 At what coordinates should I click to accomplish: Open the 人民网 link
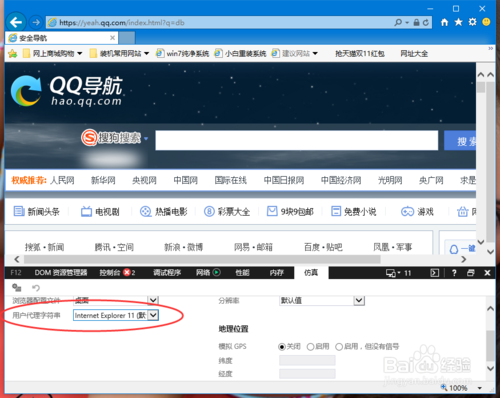coord(62,180)
